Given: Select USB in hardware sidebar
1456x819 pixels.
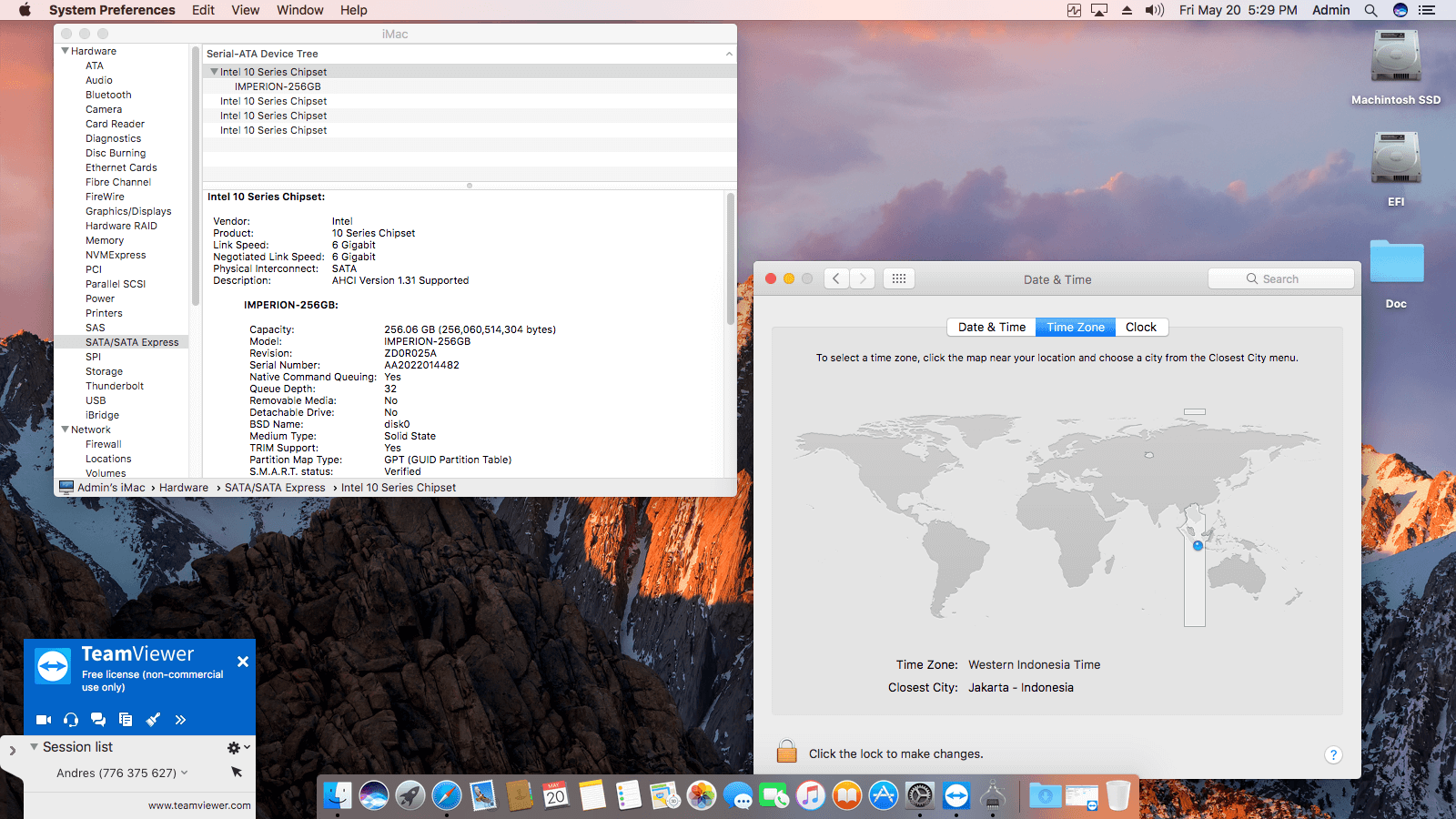Looking at the screenshot, I should (x=96, y=400).
